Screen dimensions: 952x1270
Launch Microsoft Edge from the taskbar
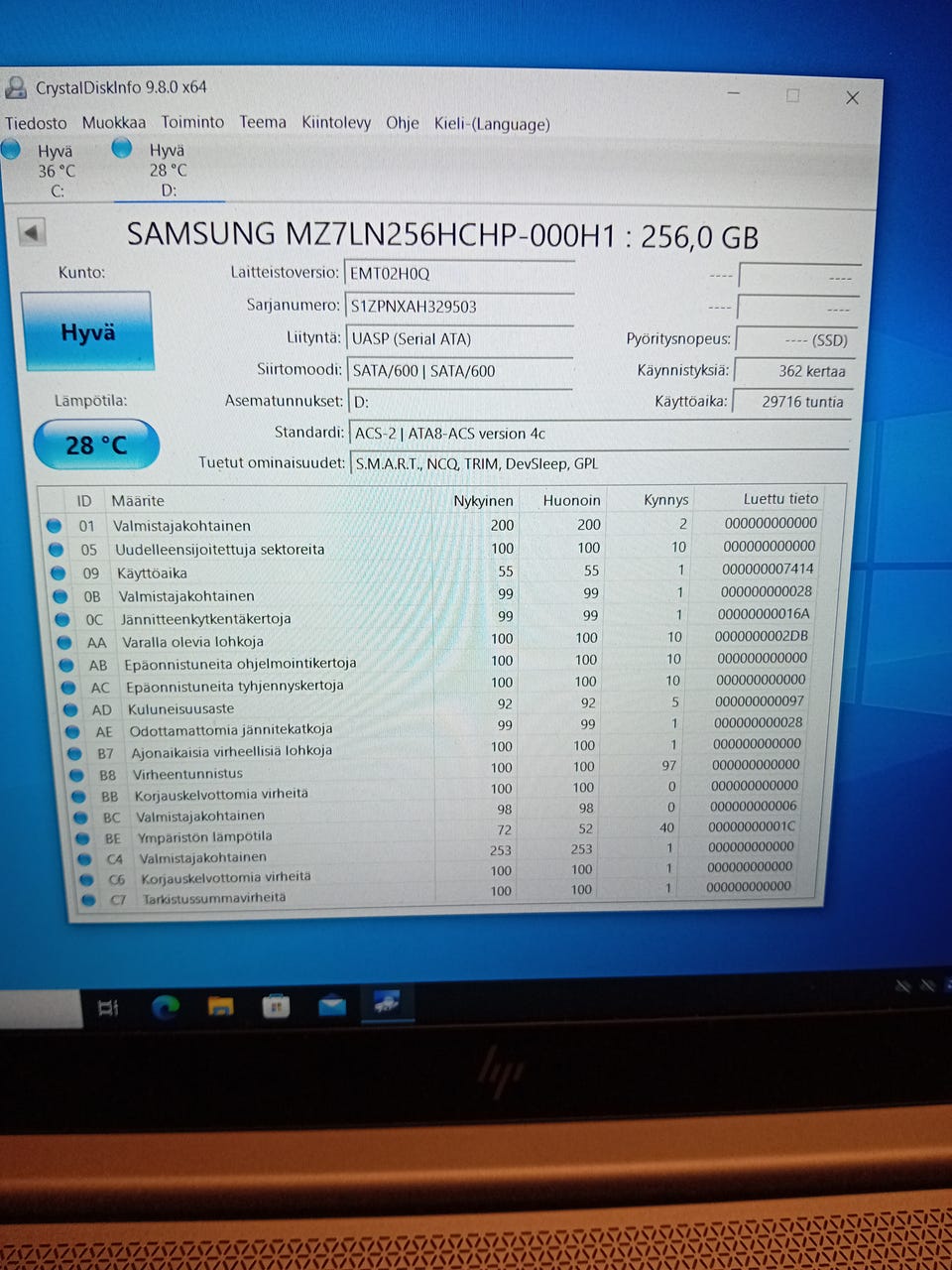point(165,1008)
